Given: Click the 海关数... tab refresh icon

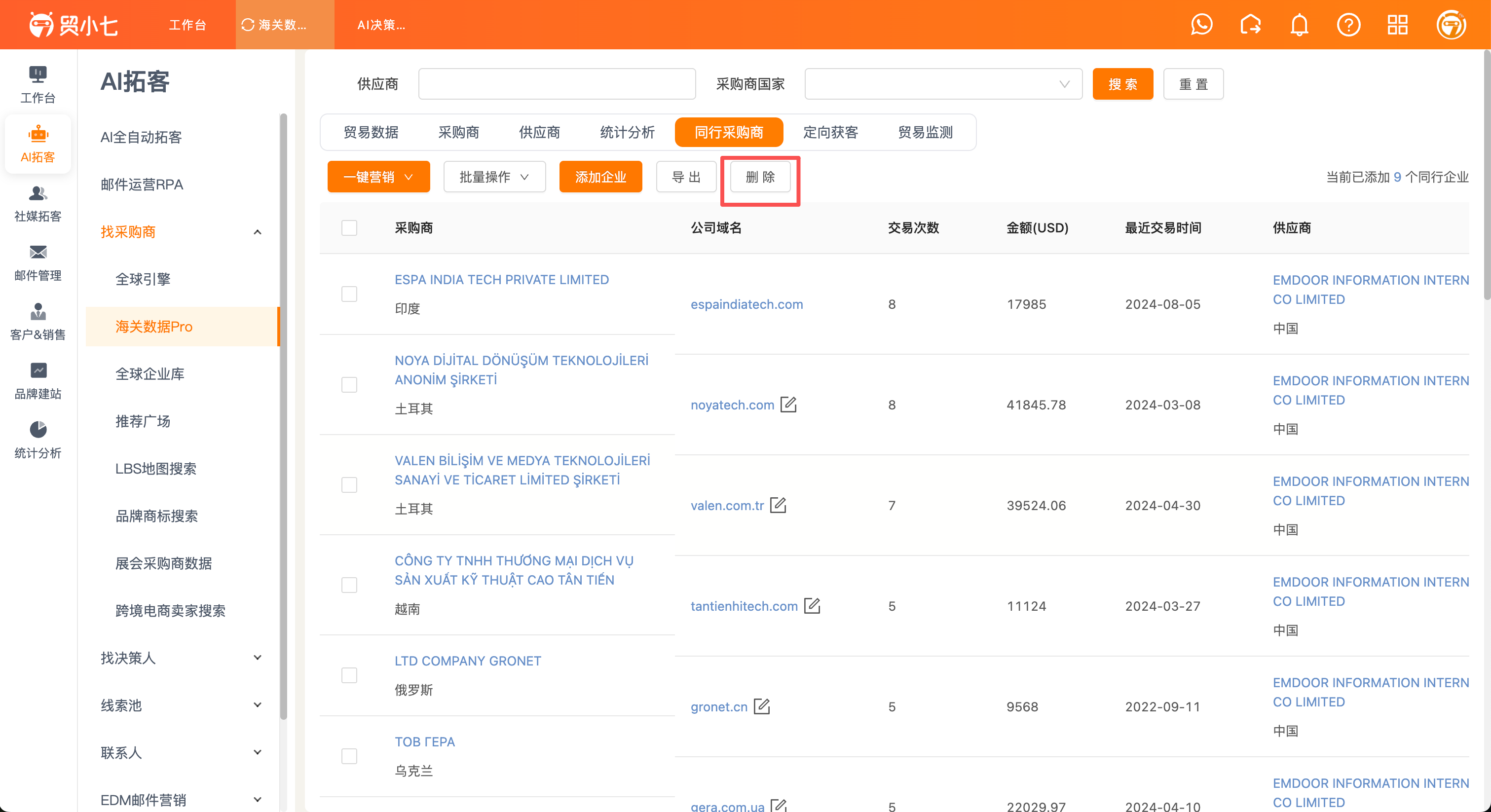Looking at the screenshot, I should [x=248, y=25].
